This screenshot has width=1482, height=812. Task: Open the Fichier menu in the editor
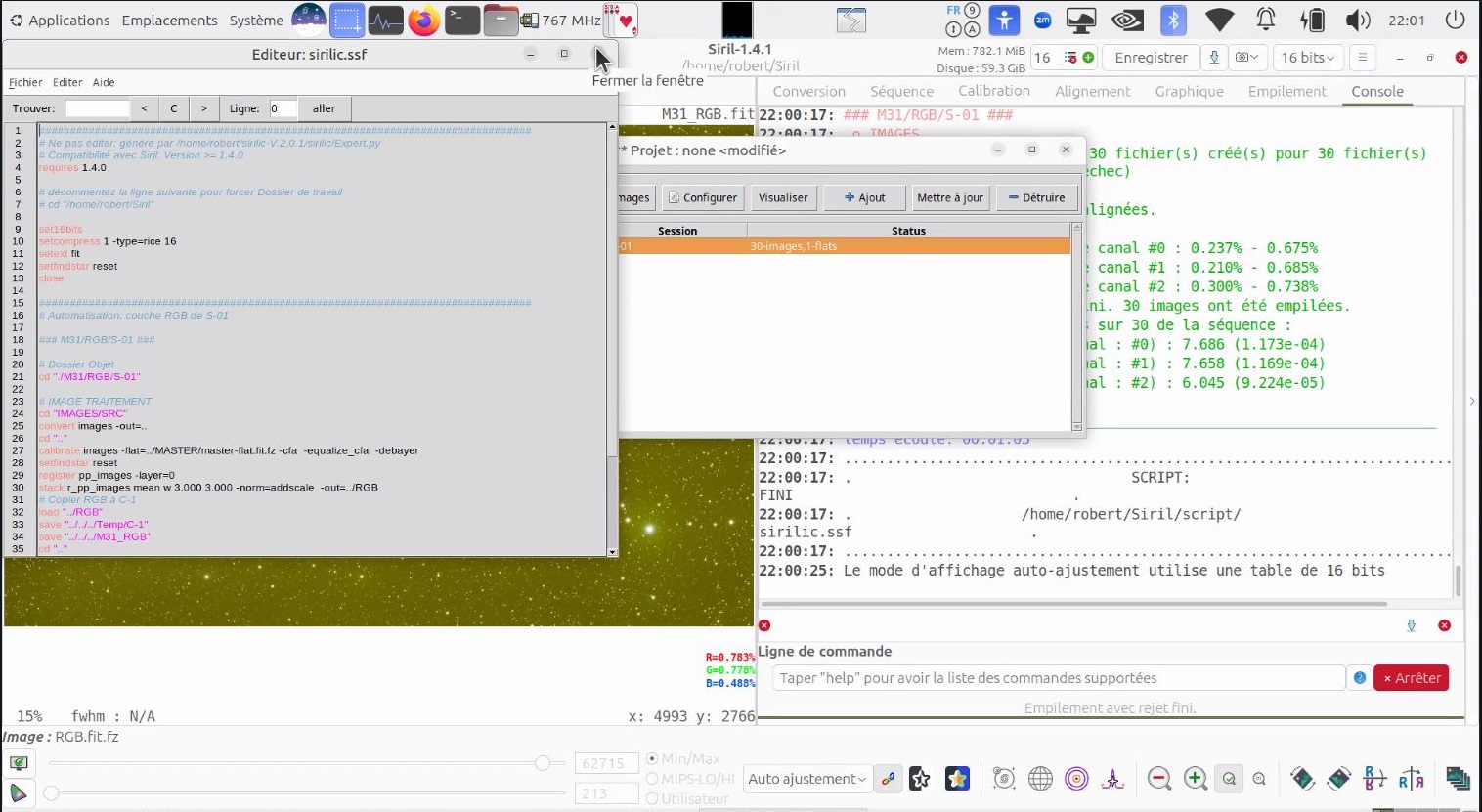[x=25, y=82]
